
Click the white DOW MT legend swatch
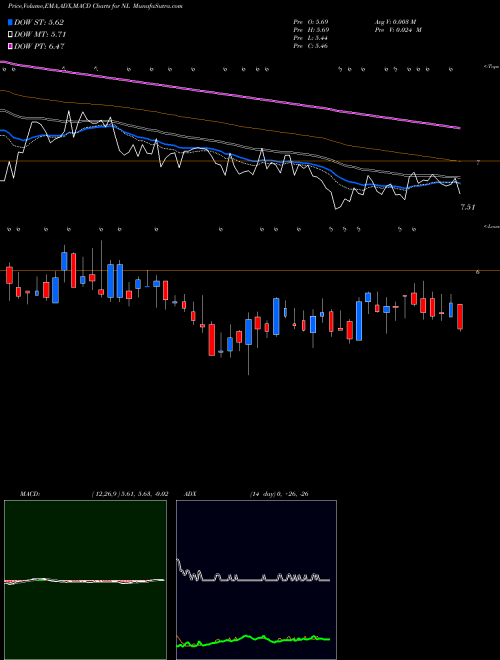[10, 34]
